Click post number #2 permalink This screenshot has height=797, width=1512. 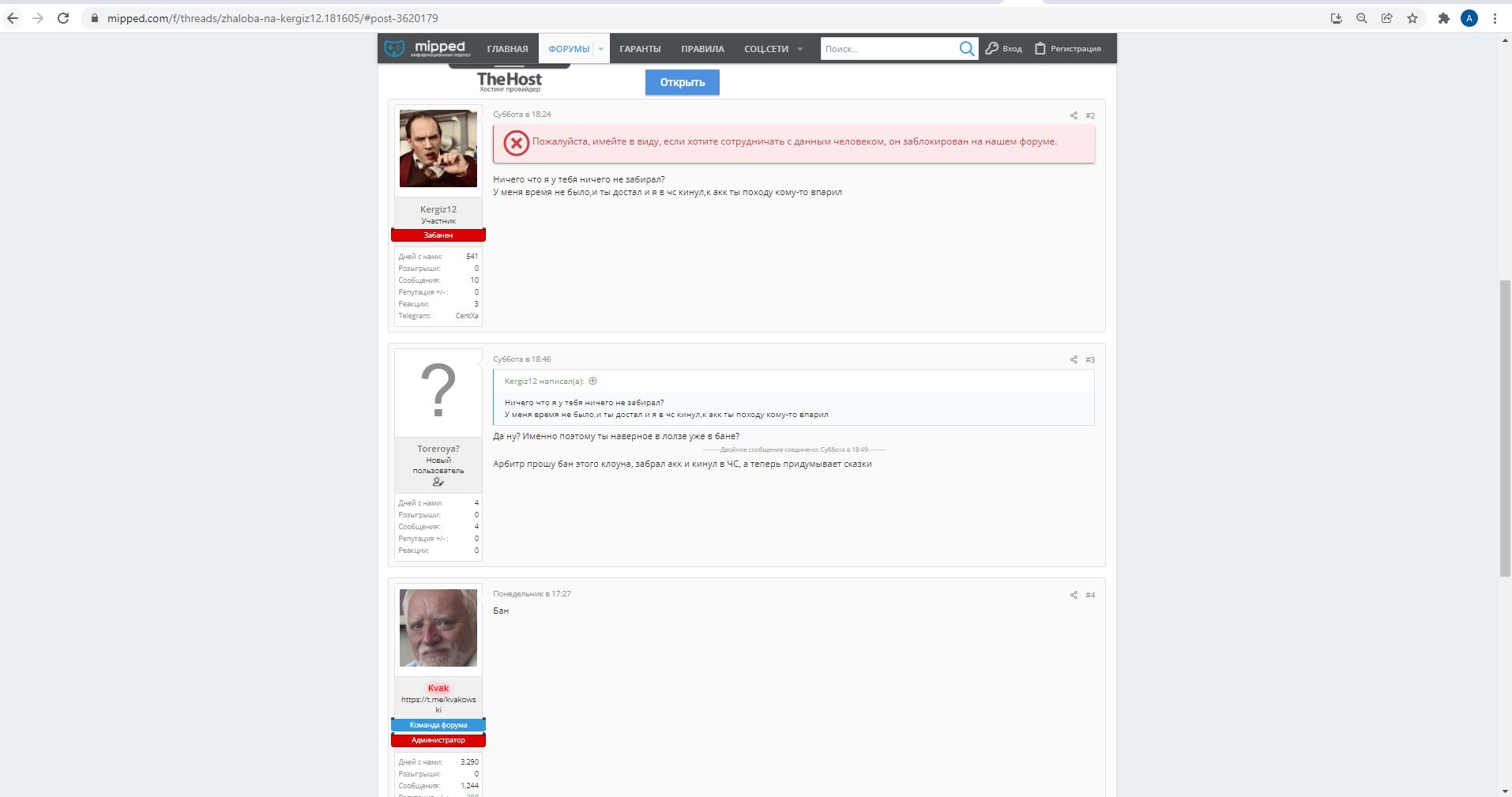pyautogui.click(x=1090, y=115)
